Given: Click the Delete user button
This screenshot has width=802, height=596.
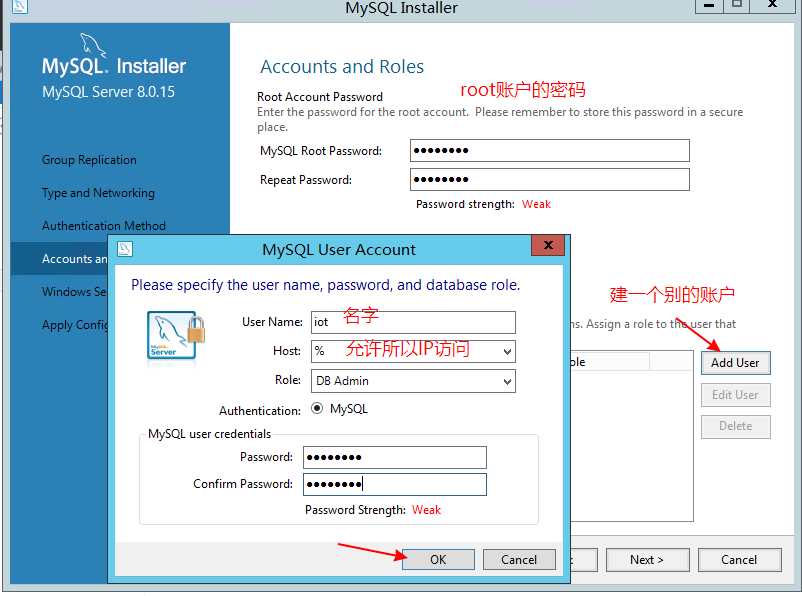Looking at the screenshot, I should [736, 426].
